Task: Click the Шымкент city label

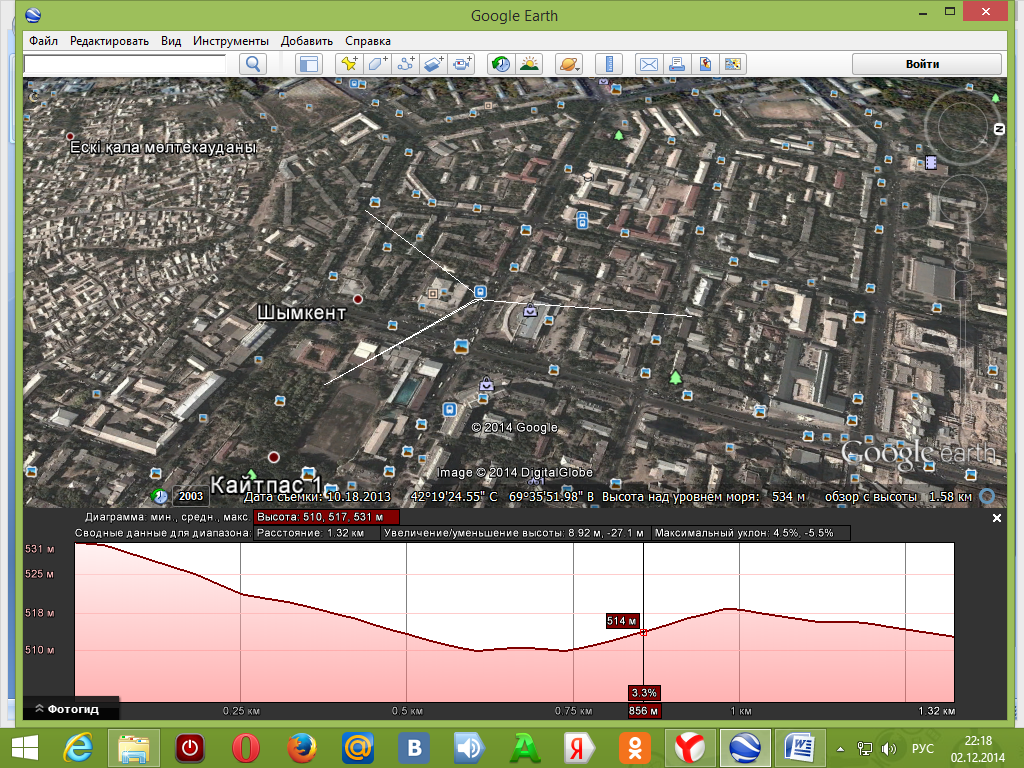Action: [301, 313]
